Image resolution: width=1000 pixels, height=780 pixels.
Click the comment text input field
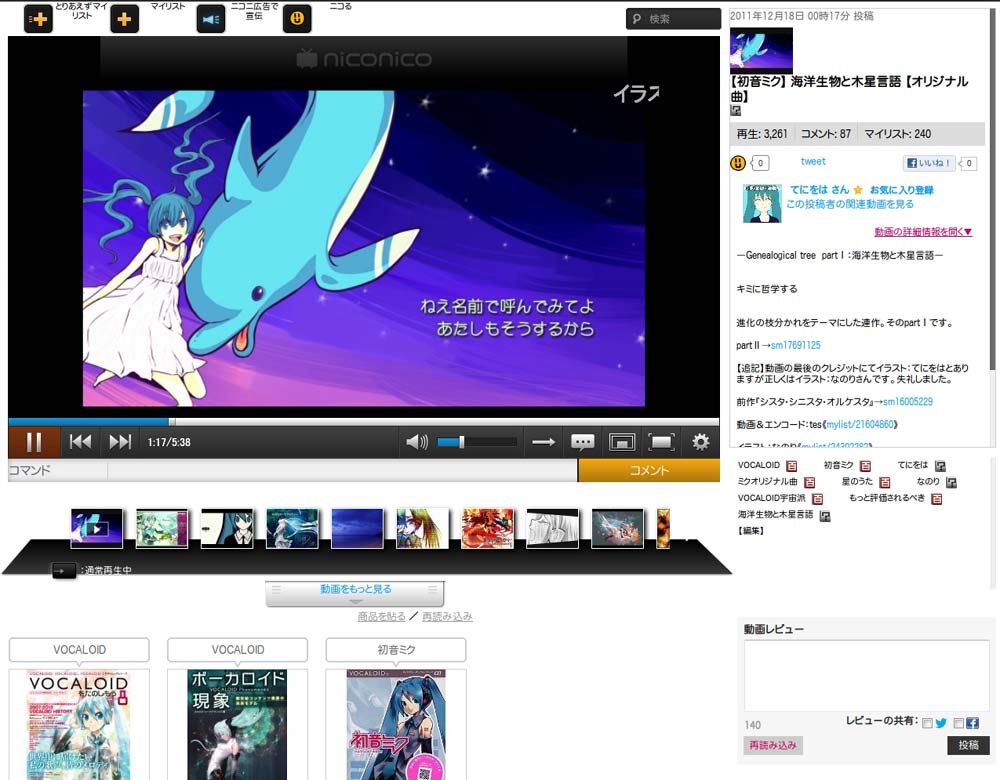point(342,471)
